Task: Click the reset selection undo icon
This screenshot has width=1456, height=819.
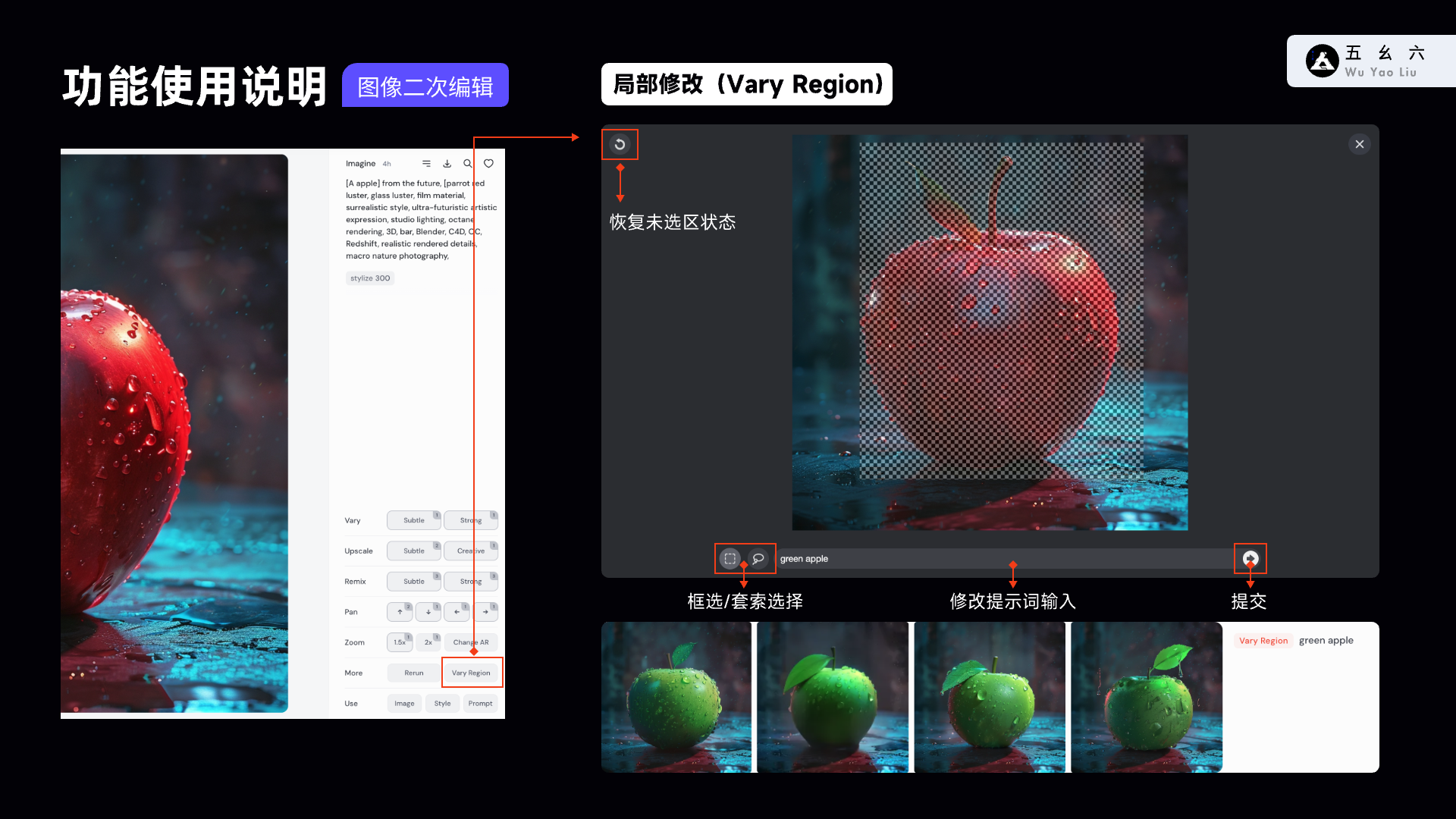Action: coord(620,144)
